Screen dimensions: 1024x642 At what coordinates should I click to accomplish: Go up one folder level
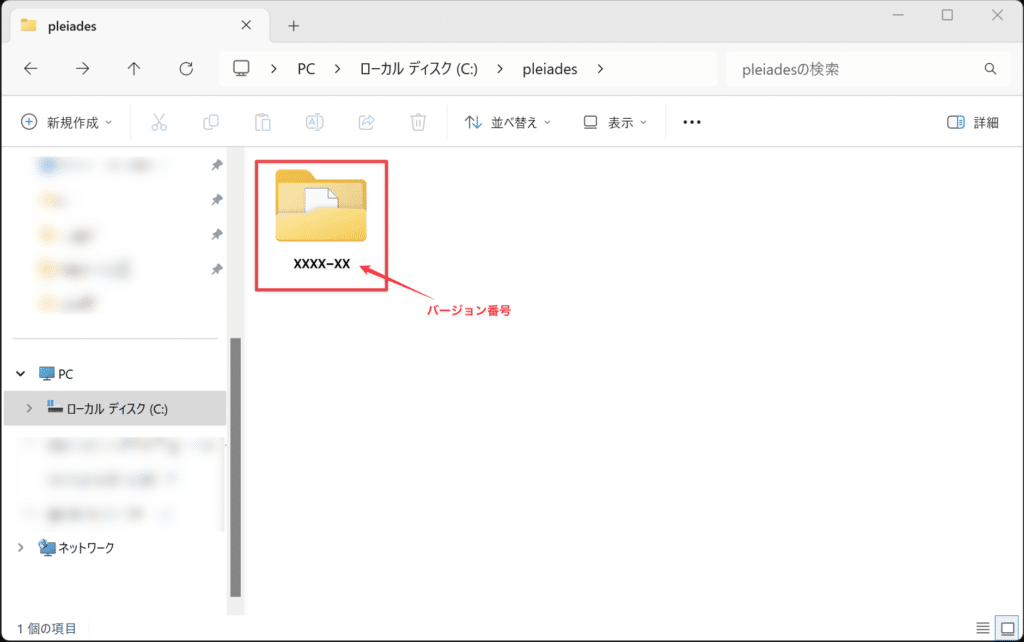134,69
